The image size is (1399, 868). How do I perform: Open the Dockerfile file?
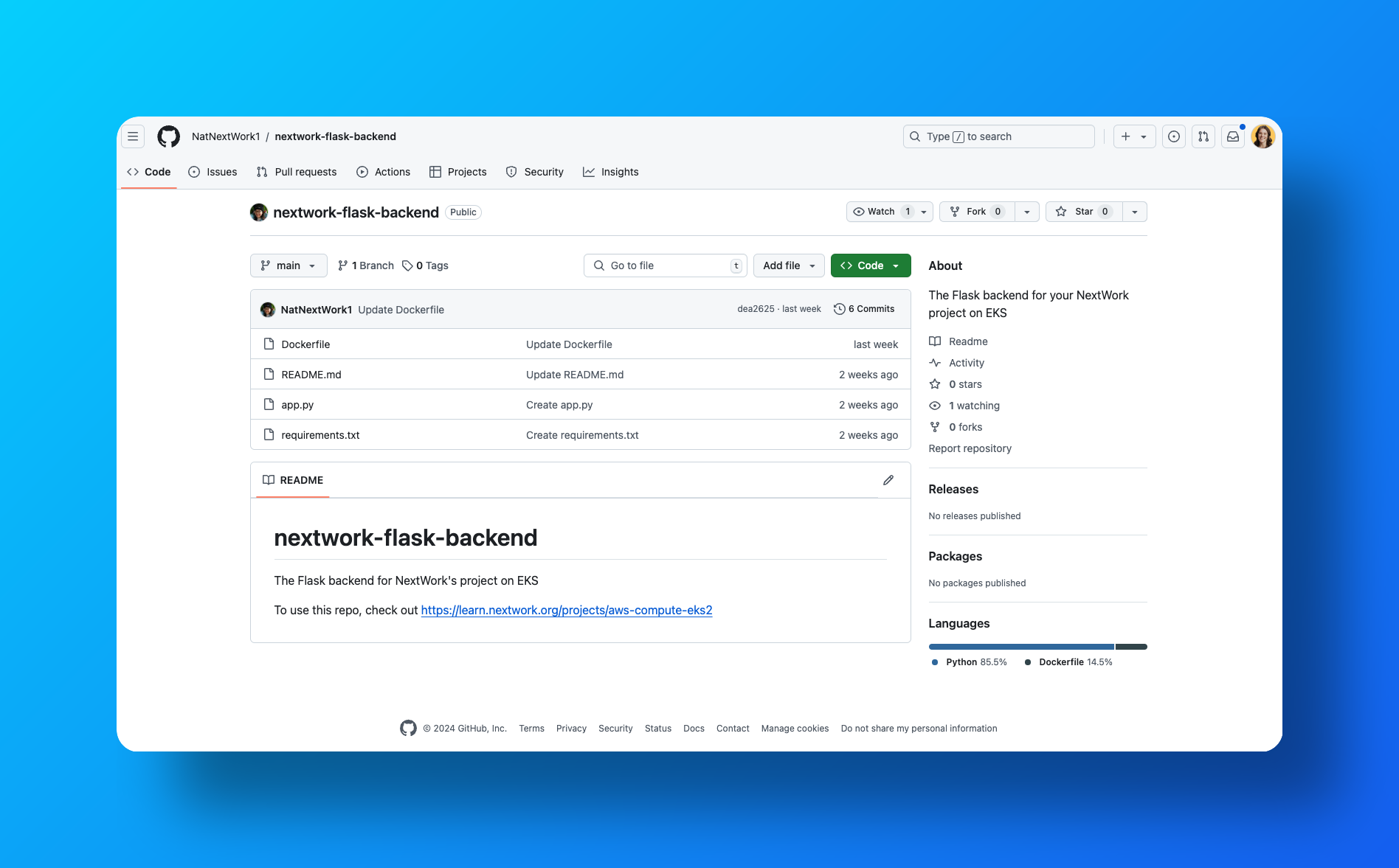[x=305, y=344]
